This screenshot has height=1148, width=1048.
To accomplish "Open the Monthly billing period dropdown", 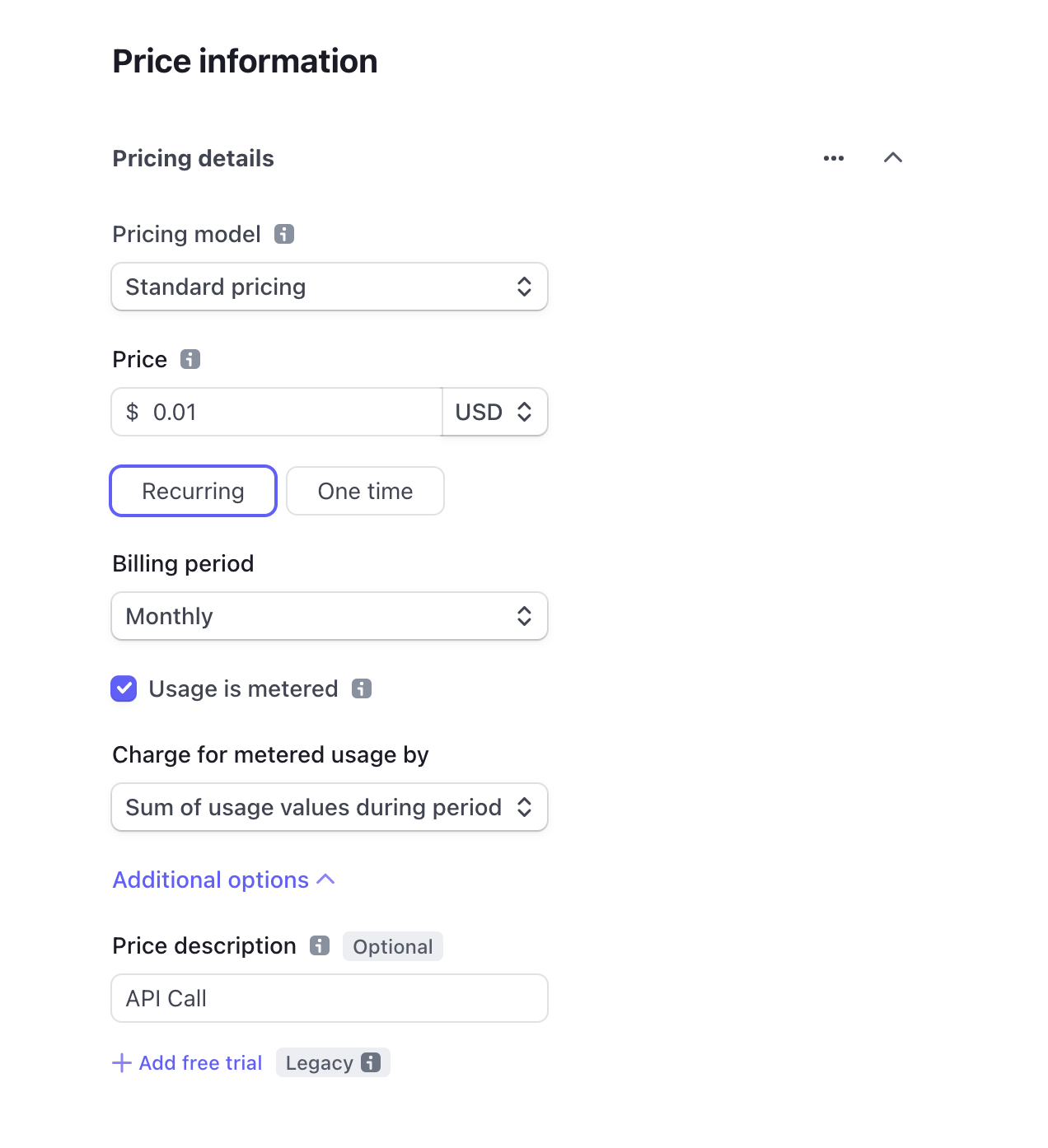I will click(x=329, y=616).
